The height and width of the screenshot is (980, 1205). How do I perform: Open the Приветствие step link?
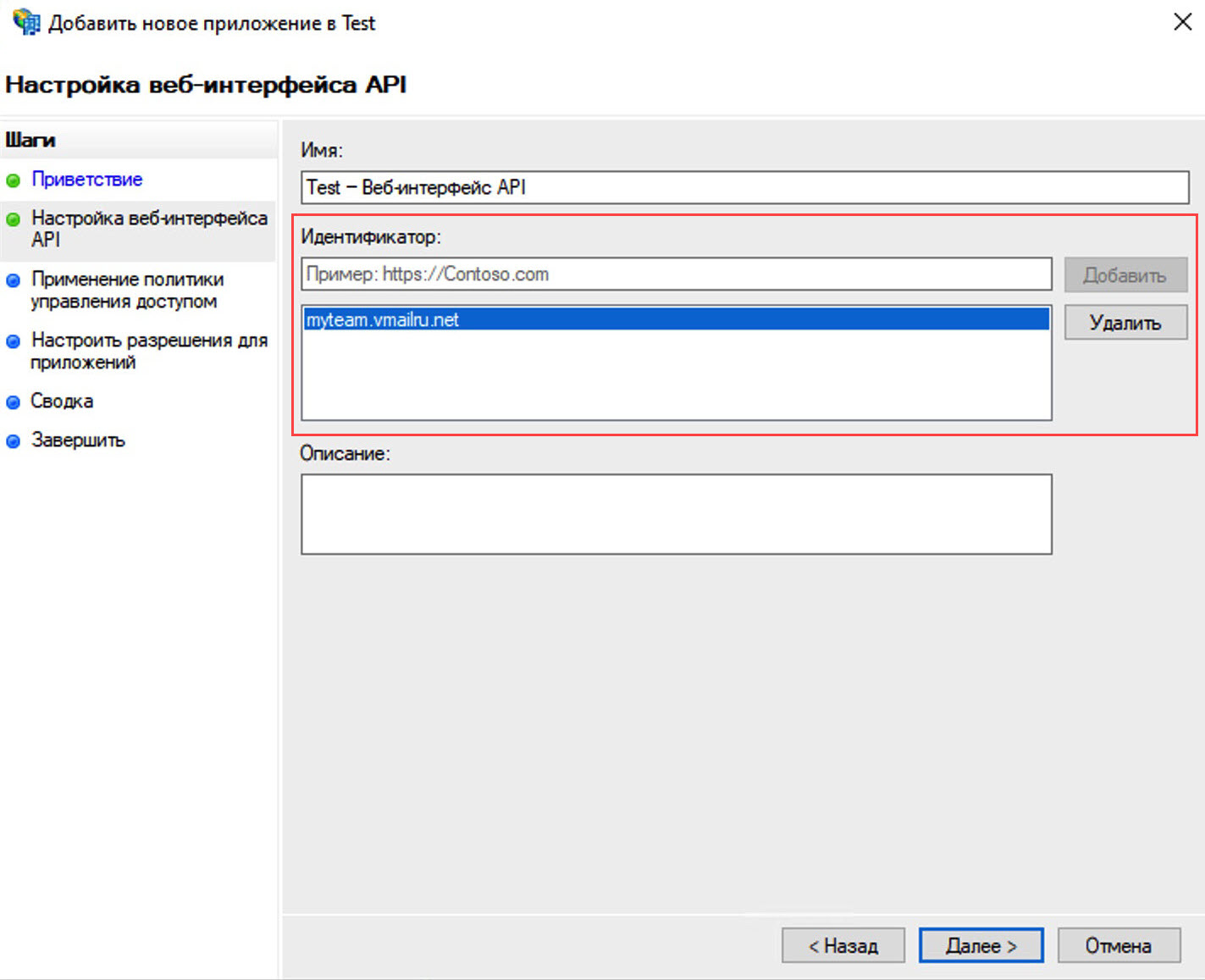pyautogui.click(x=86, y=180)
